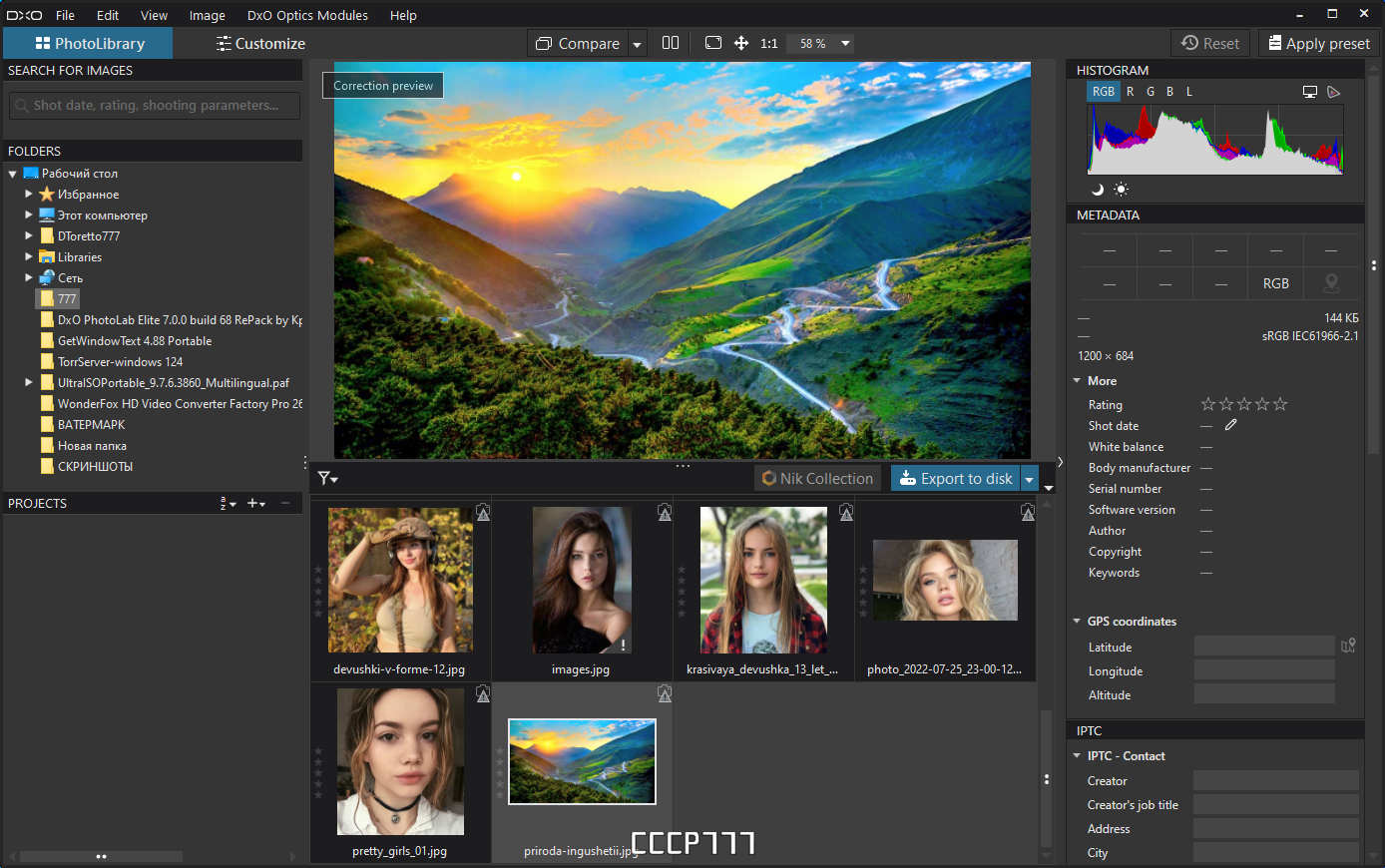Expand the Libraries folder node
Image resolution: width=1385 pixels, height=868 pixels.
point(29,256)
